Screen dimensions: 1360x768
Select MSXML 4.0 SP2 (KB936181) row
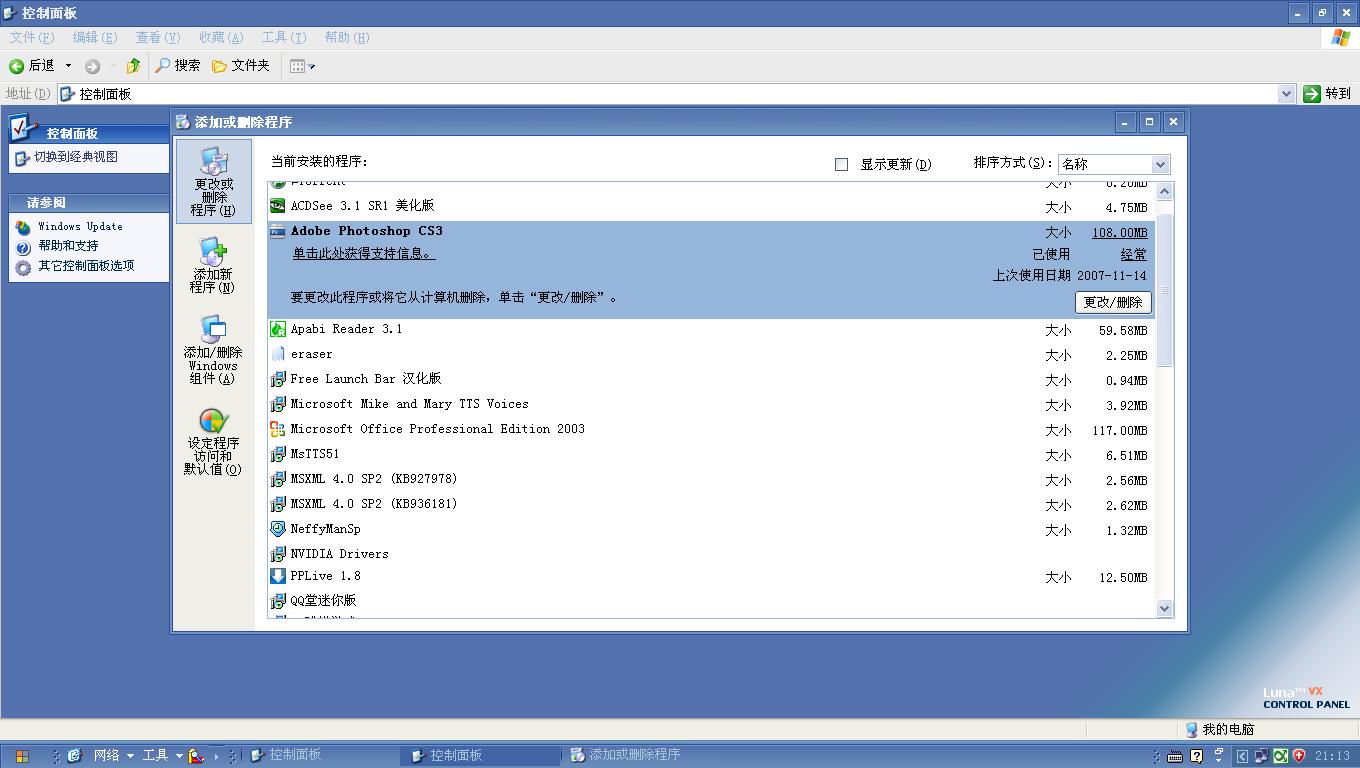710,504
